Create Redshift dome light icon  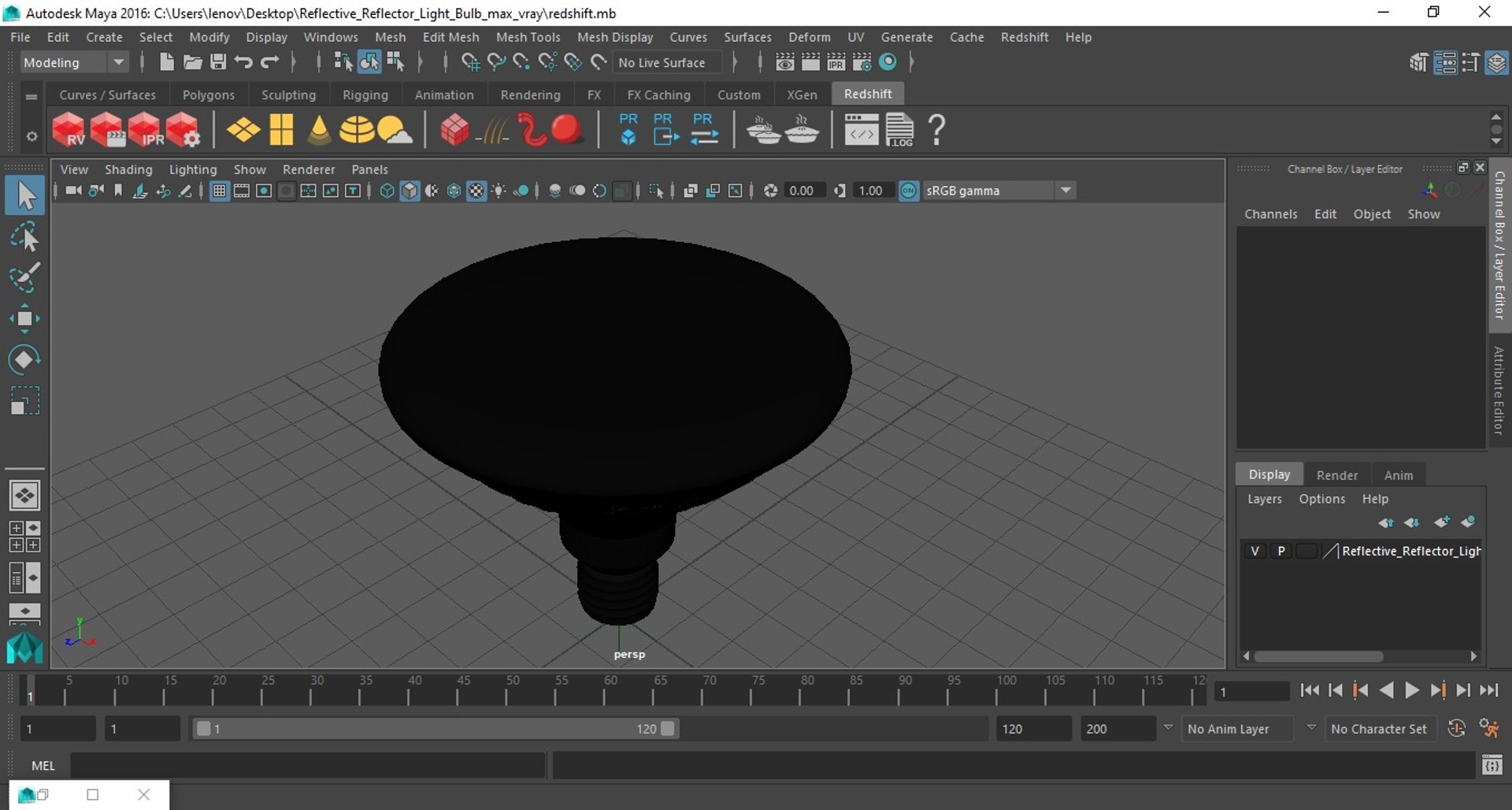coord(357,130)
